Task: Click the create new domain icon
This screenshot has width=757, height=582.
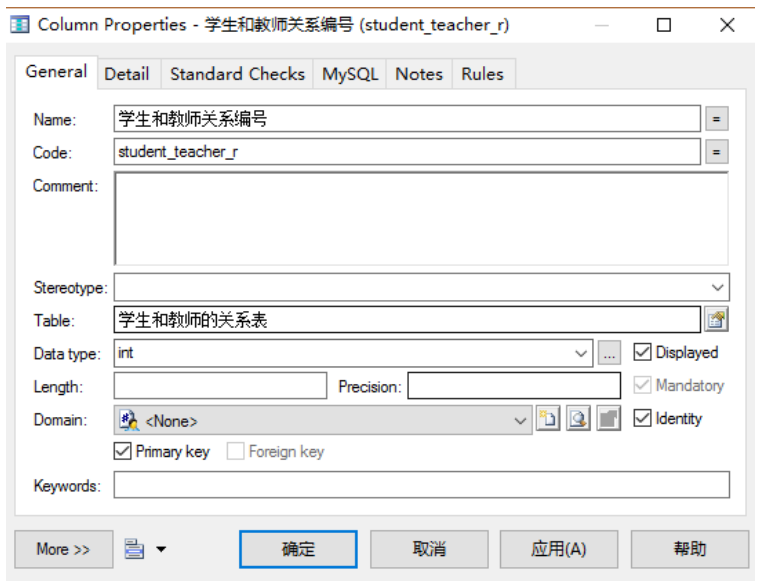Action: click(548, 420)
